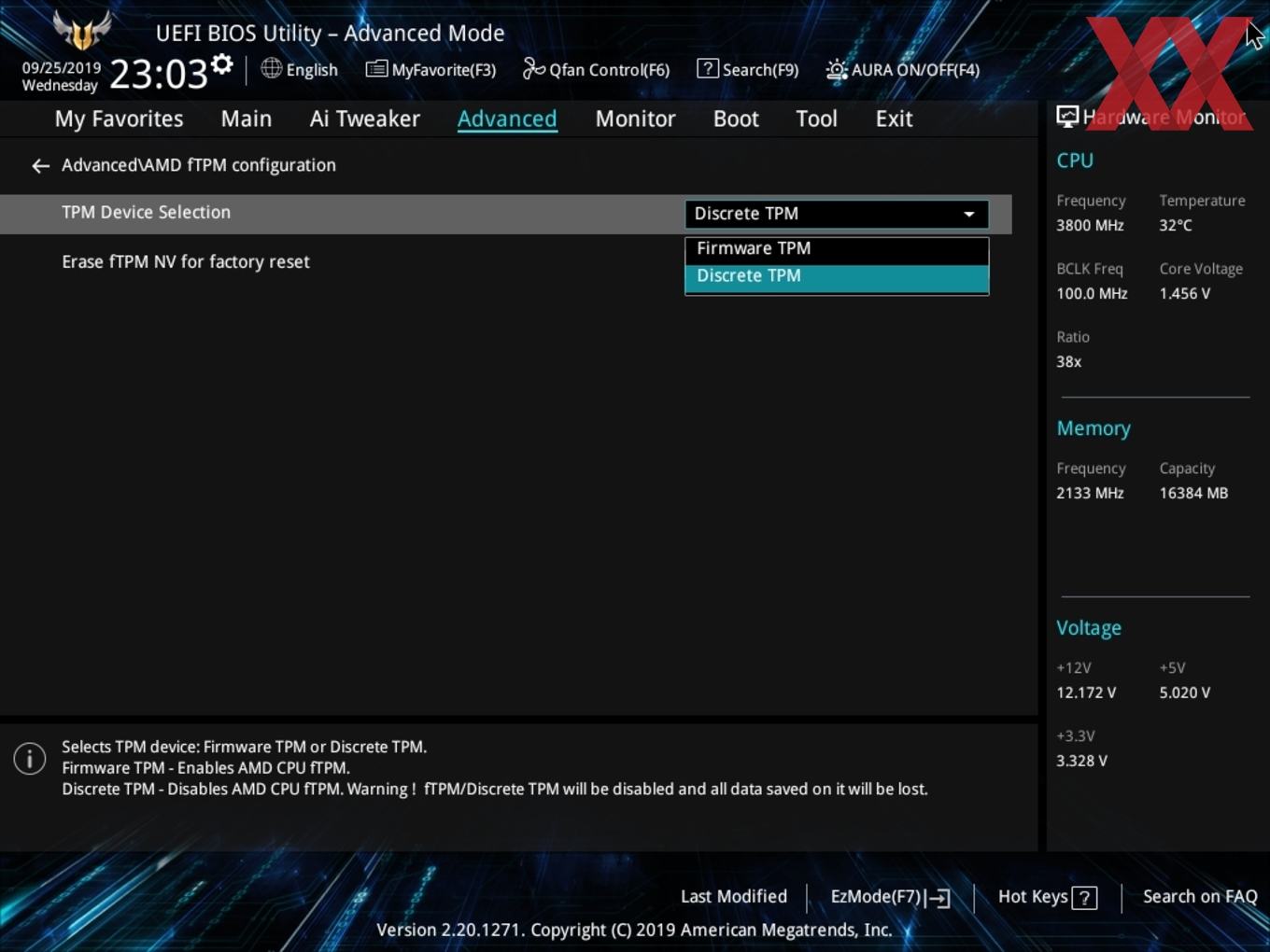Open the settings gear next to the clock

coord(222,64)
